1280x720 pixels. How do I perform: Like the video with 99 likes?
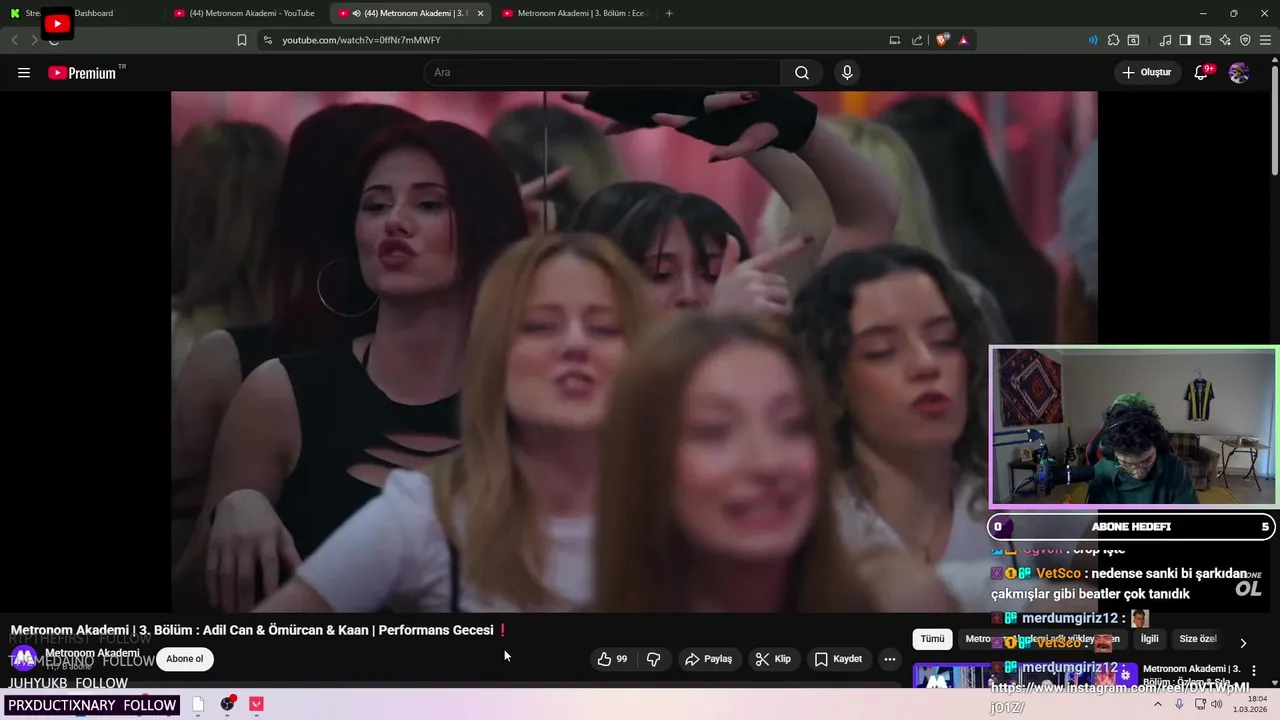[612, 659]
